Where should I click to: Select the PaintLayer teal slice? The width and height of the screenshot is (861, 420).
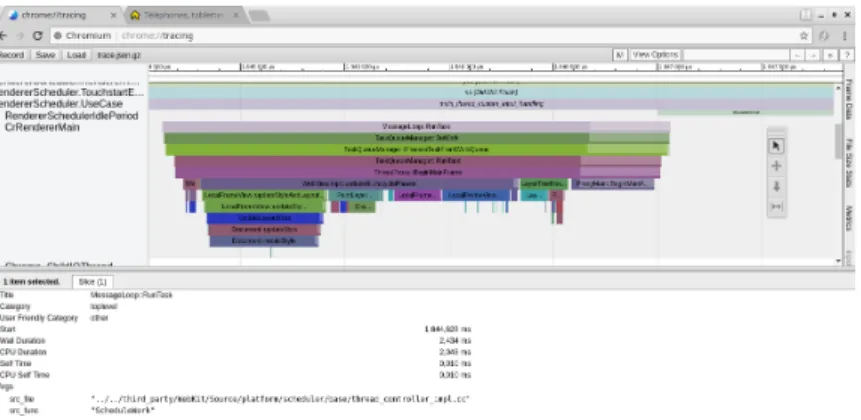357,195
